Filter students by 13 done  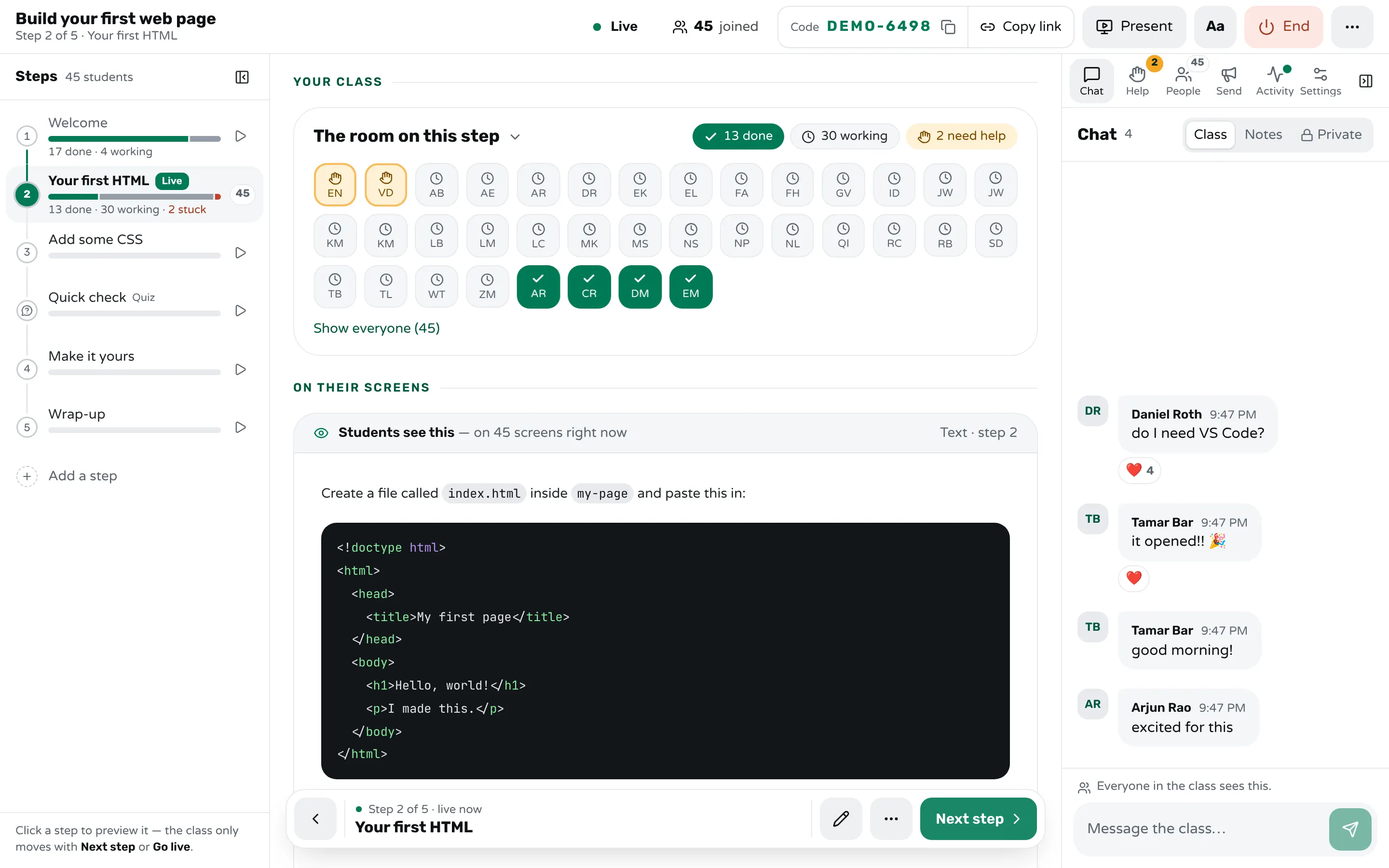pyautogui.click(x=738, y=136)
